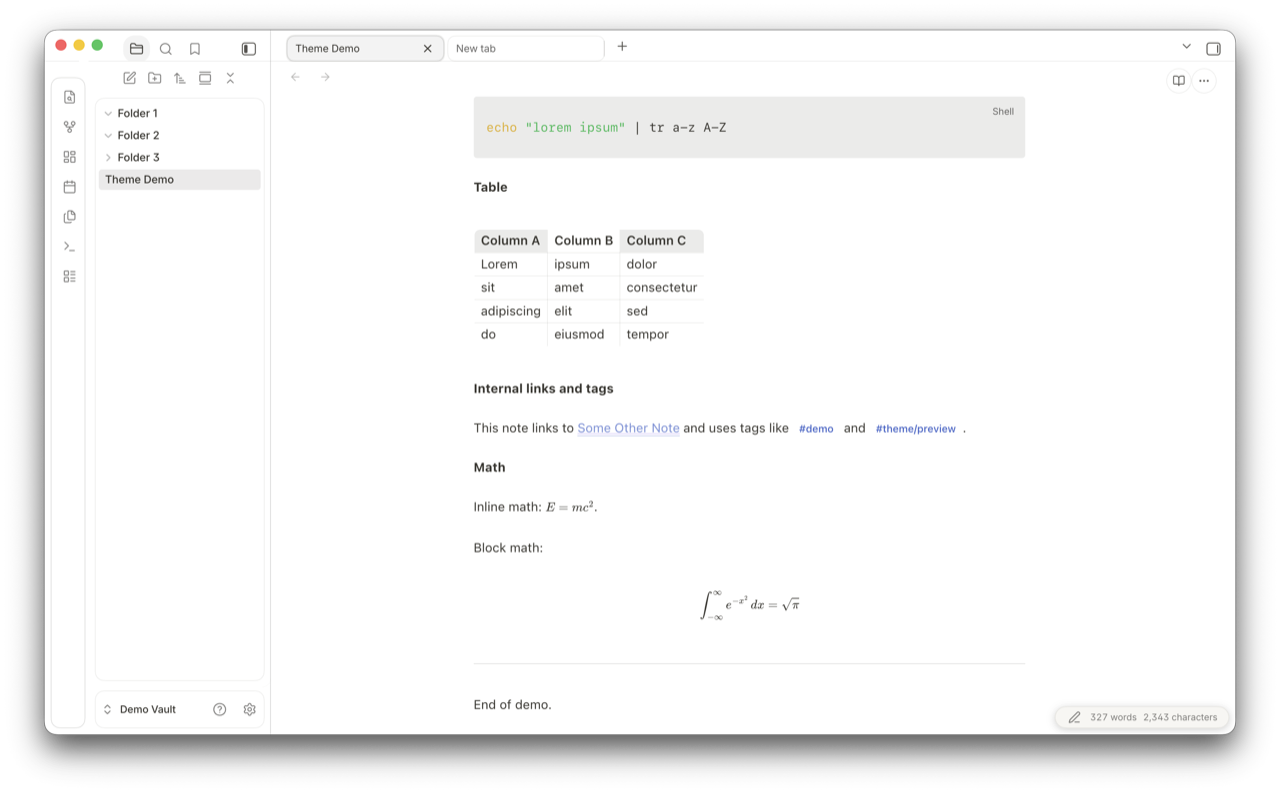Collapse all folders icon

230,78
